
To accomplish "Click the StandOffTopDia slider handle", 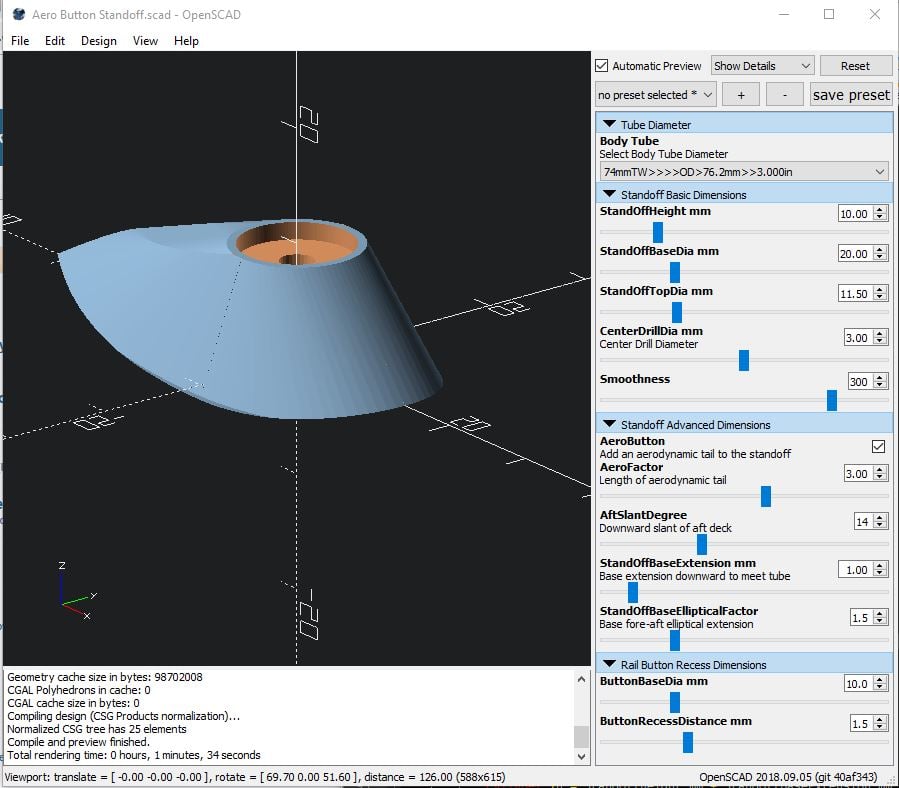I will tap(677, 312).
